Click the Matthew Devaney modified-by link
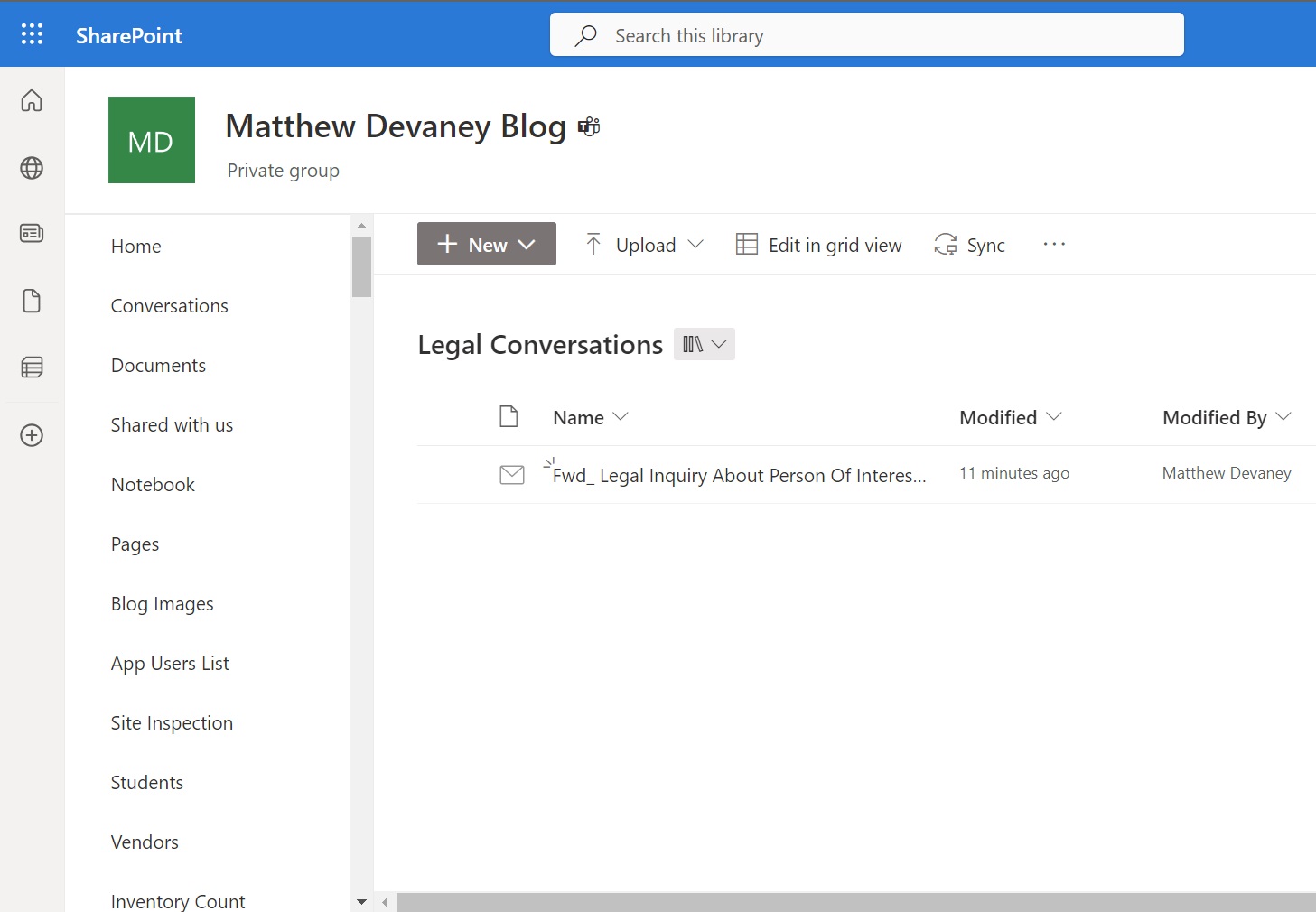This screenshot has width=1316, height=912. [x=1226, y=472]
